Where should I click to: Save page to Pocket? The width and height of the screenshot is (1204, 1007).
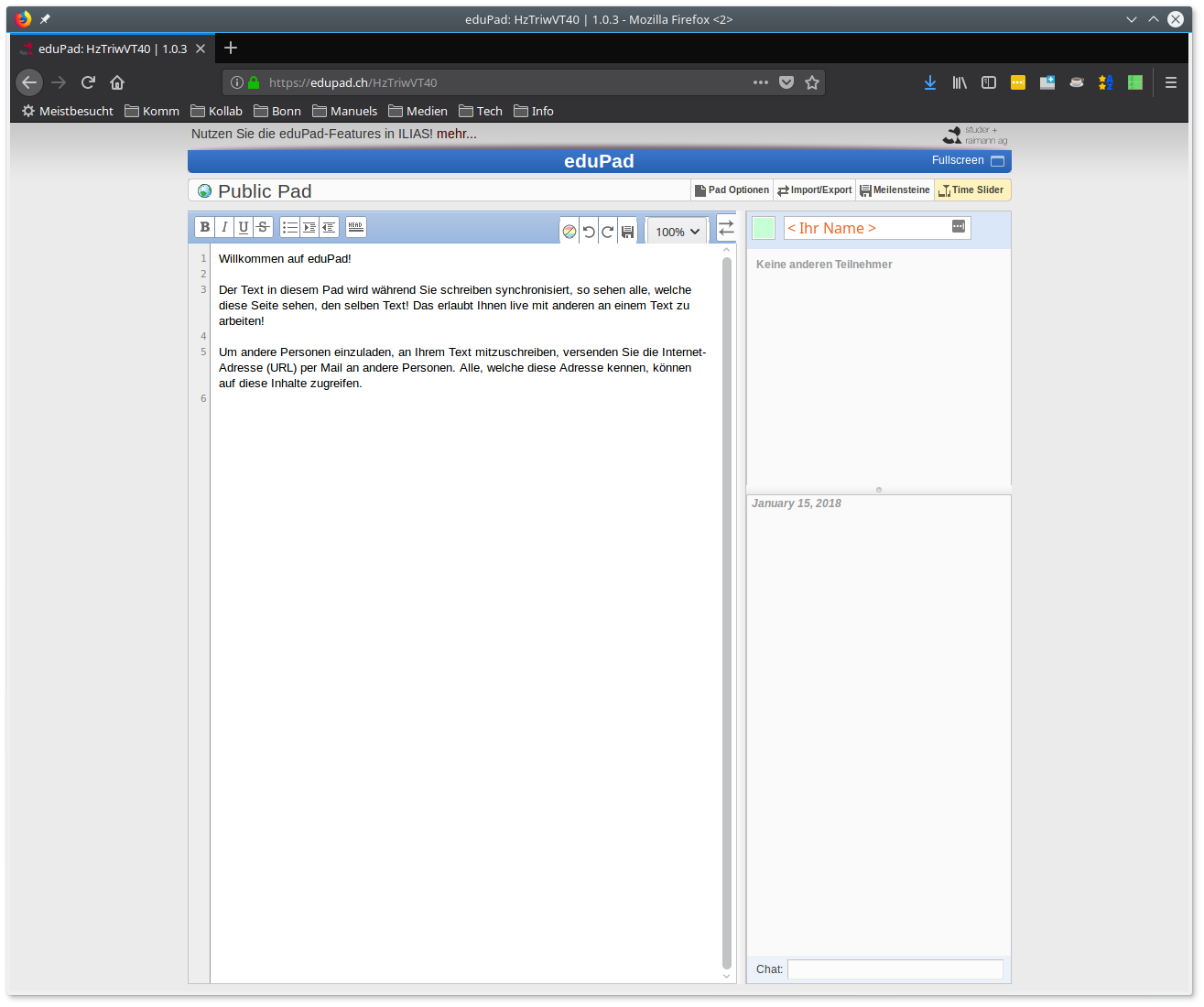point(786,82)
